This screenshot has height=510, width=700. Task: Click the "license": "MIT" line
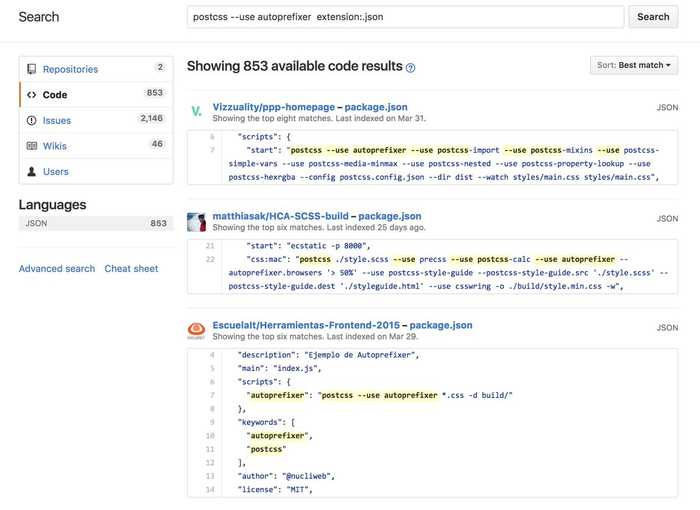pos(275,489)
